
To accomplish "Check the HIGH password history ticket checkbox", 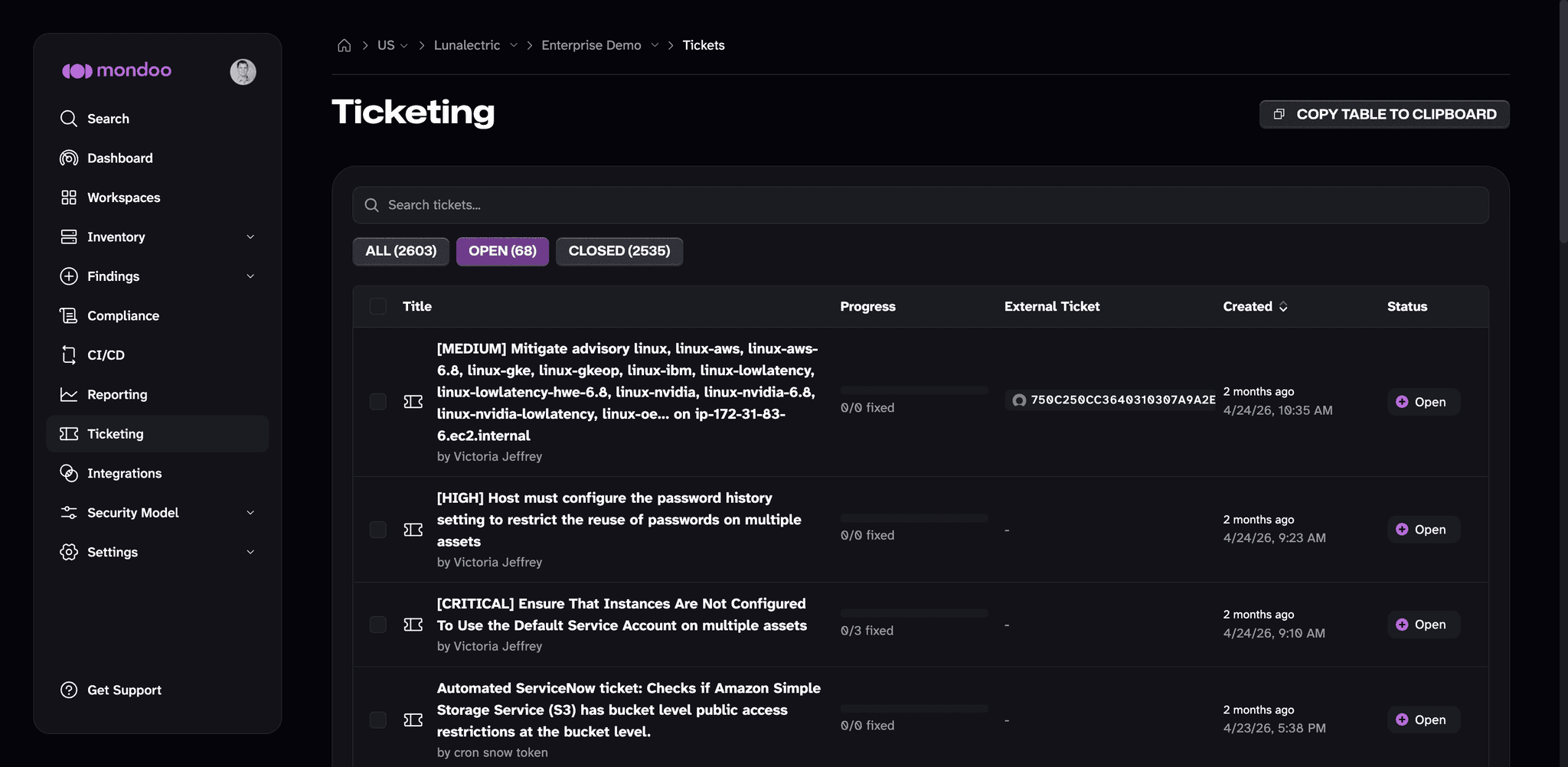I will [377, 530].
